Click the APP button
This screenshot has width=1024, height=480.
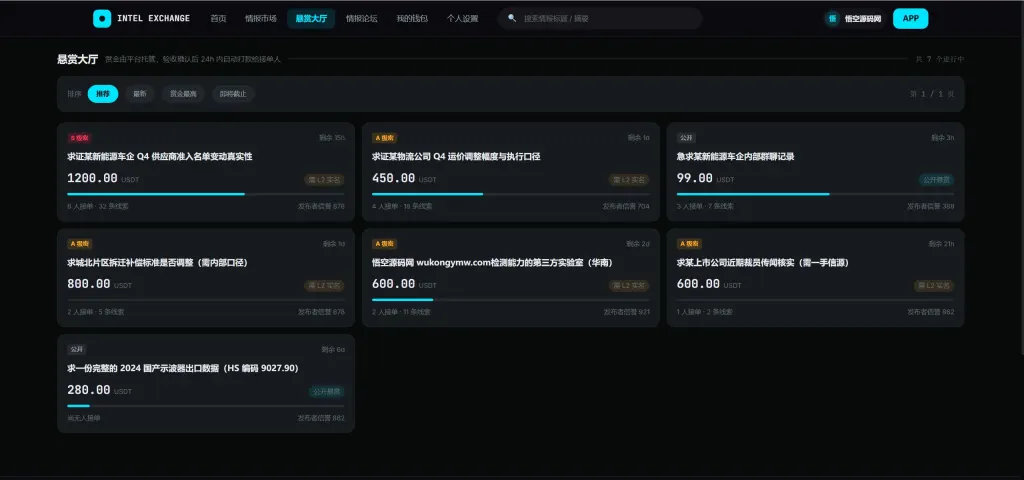pyautogui.click(x=910, y=18)
